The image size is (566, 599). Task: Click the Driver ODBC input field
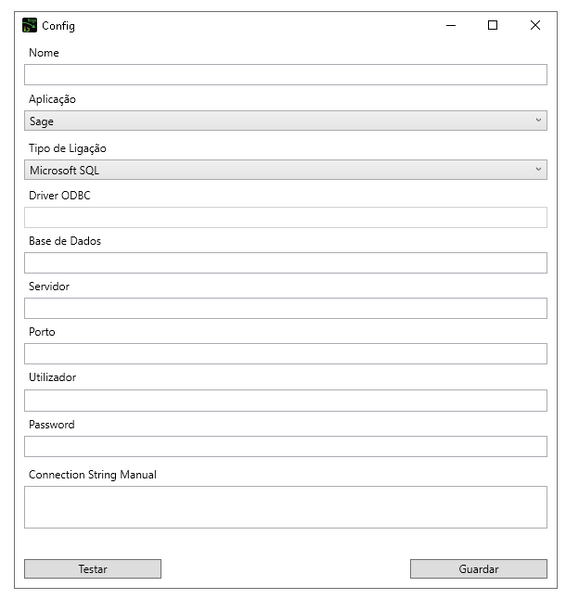285,217
